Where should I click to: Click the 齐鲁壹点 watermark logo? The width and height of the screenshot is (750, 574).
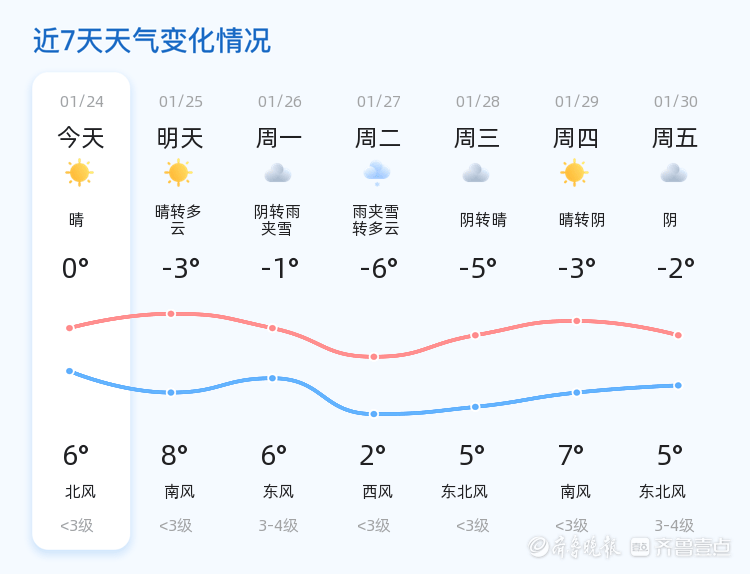tap(693, 546)
